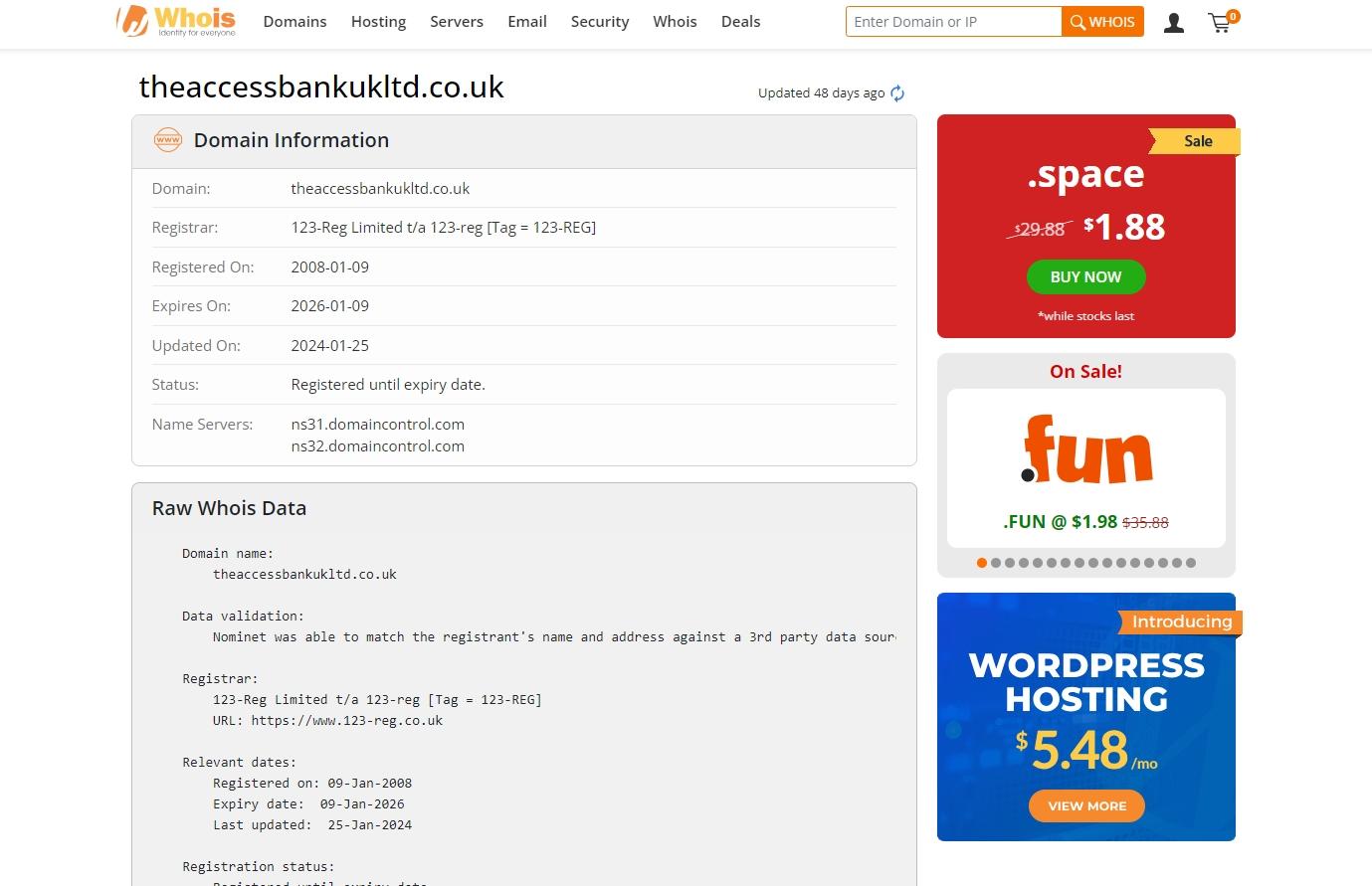Select the first orange carousel dot
This screenshot has height=886, width=1372.
[982, 563]
